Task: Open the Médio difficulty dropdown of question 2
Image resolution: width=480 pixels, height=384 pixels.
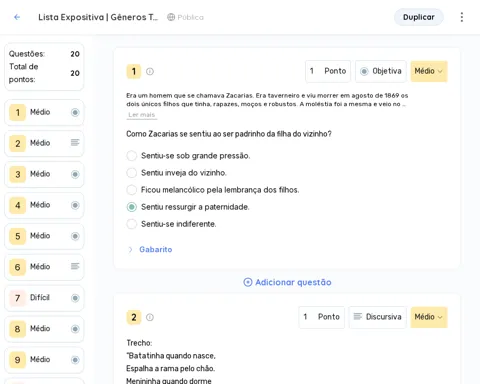Action: (x=429, y=317)
